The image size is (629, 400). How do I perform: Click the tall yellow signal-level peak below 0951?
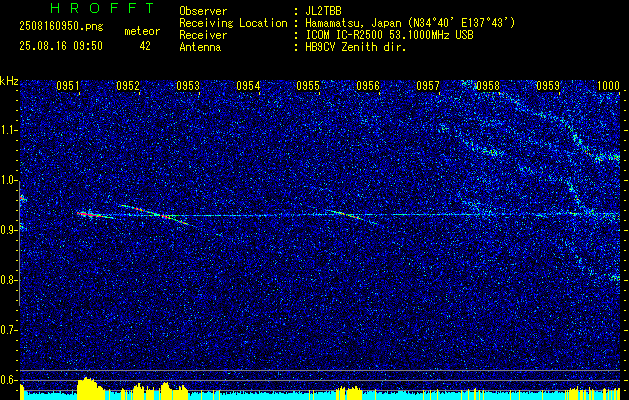point(89,388)
